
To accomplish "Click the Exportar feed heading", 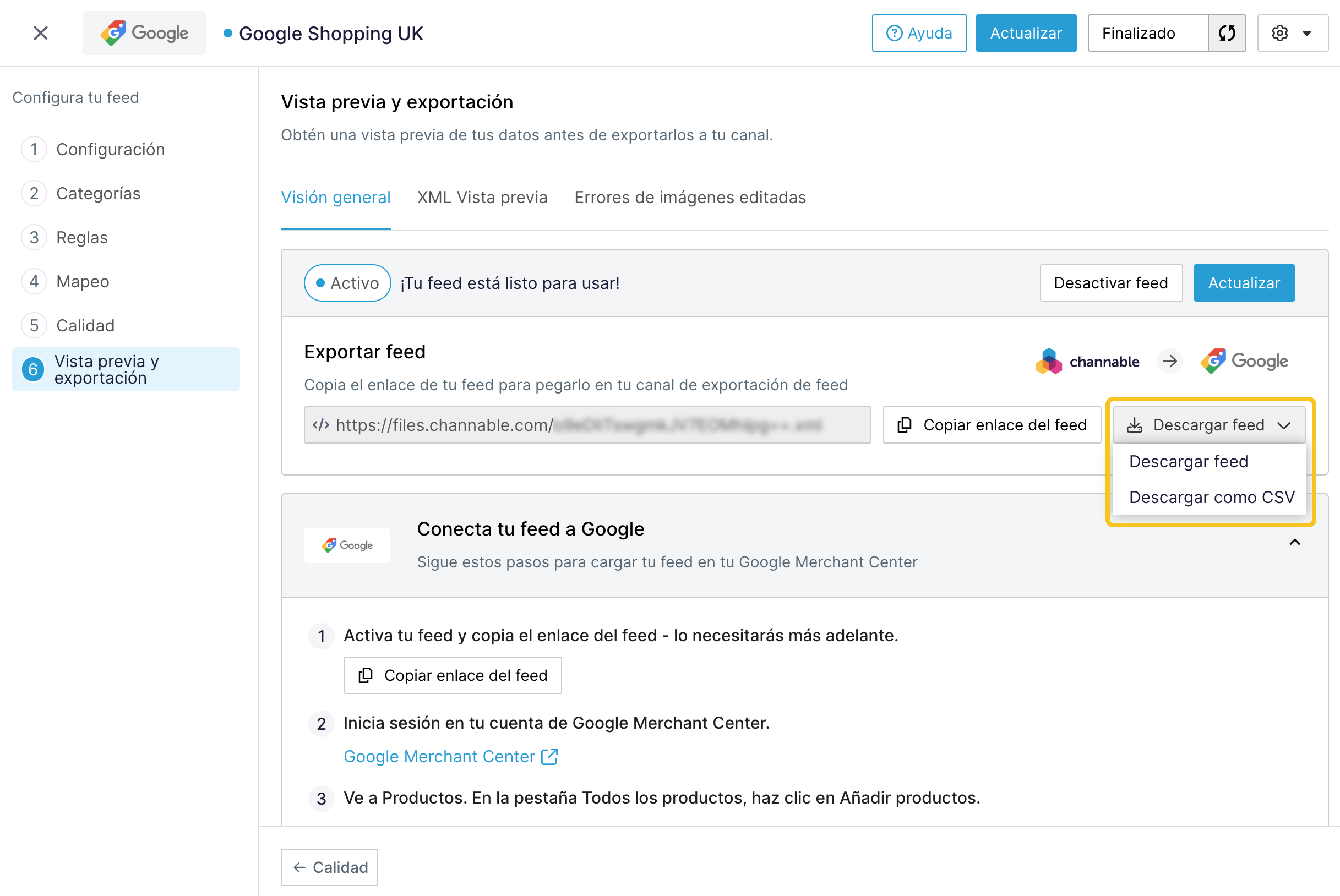I will (364, 352).
